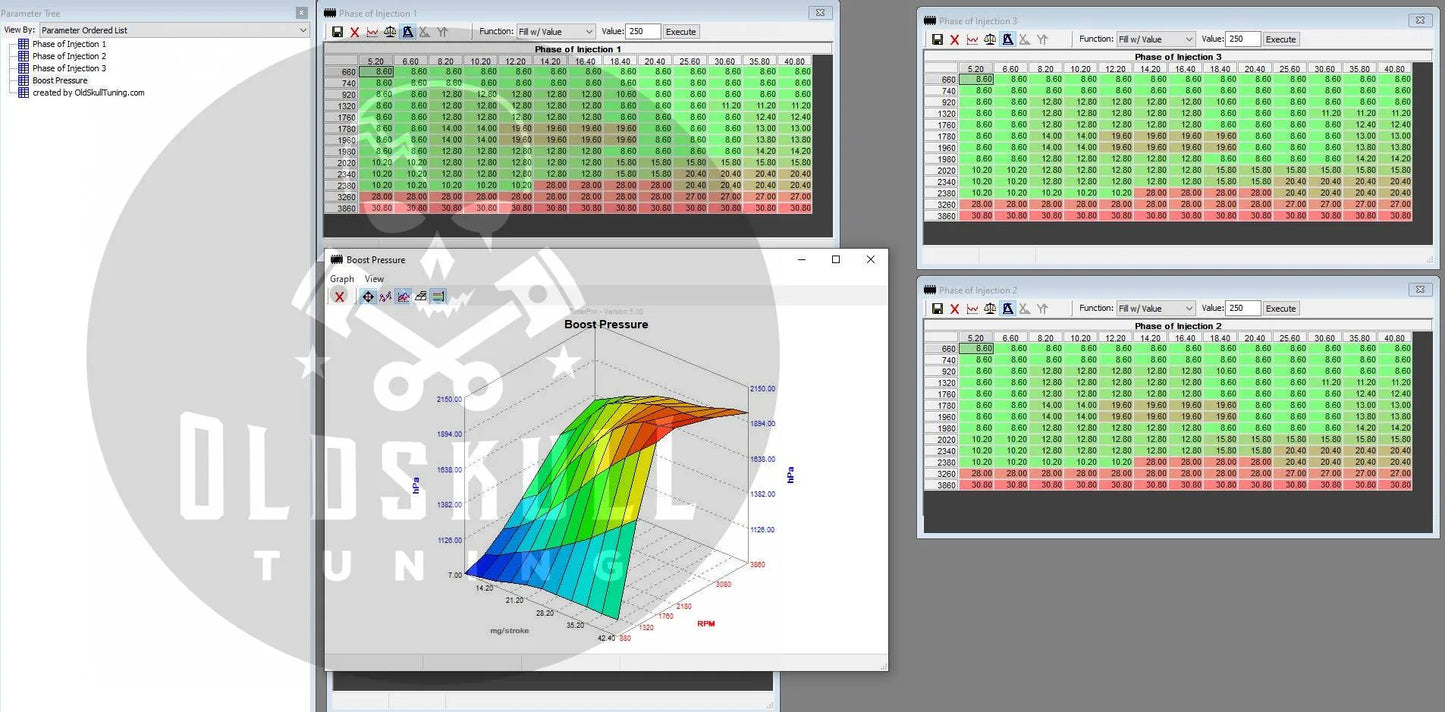Viewport: 1445px width, 712px height.
Task: Click the balance scale icon in Phase of Injection 2
Action: coord(989,309)
